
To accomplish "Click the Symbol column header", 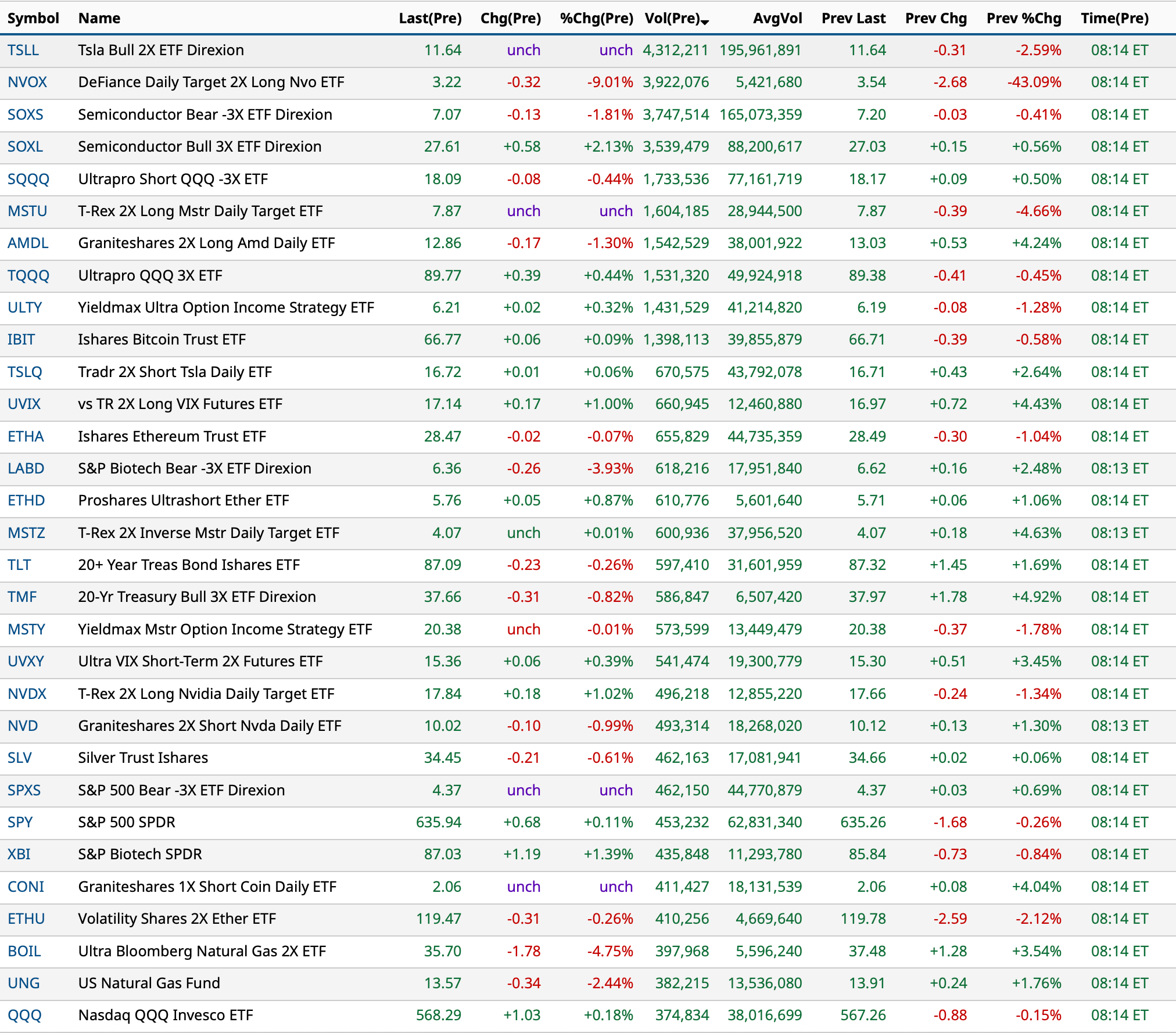I will (33, 19).
